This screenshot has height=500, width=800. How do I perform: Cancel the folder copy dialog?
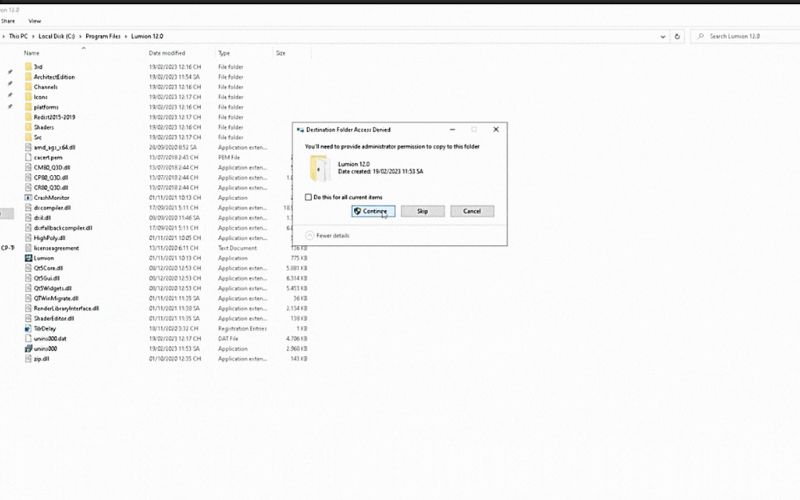472,211
